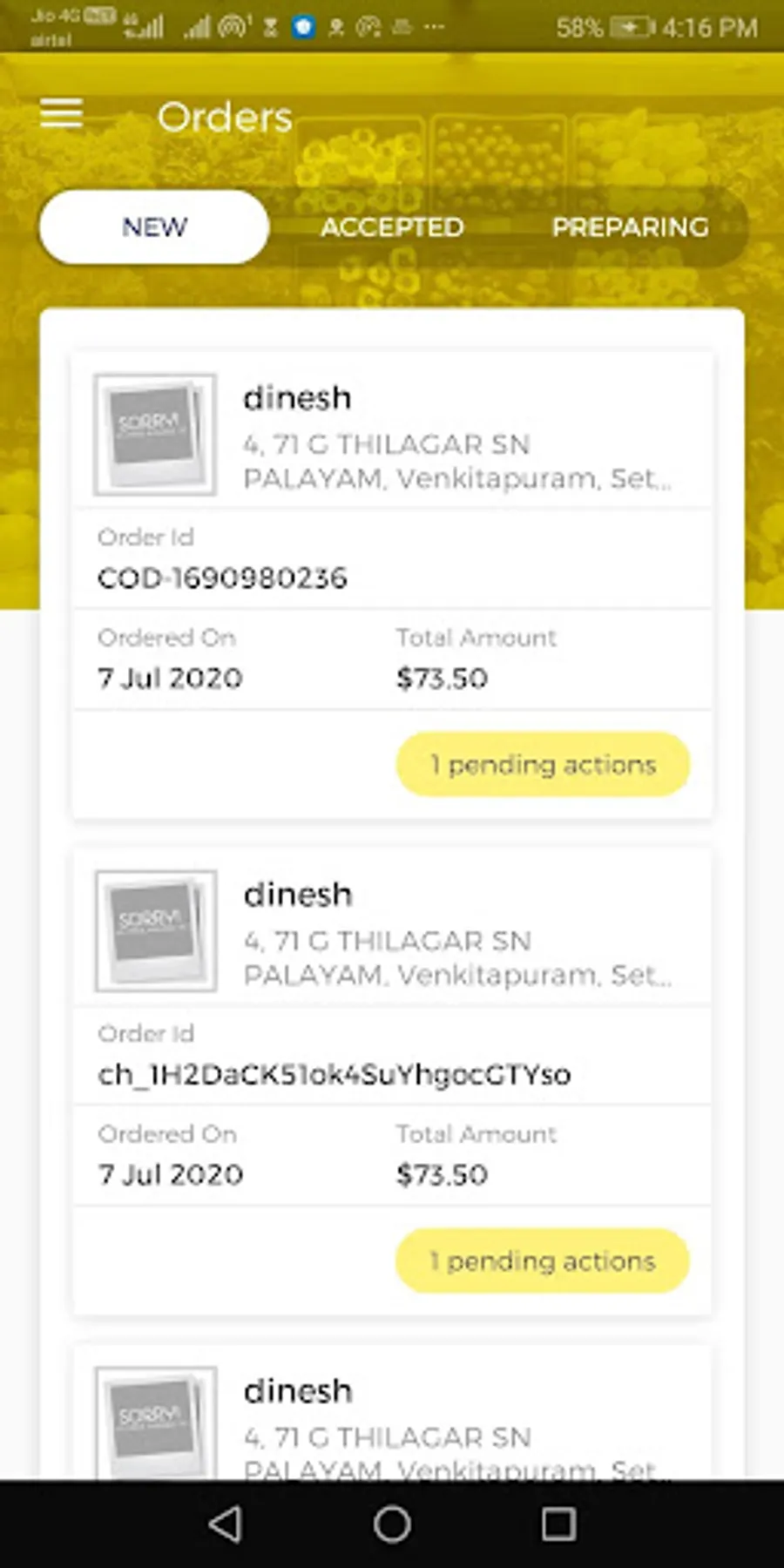Open first order's placeholder product thumbnail
This screenshot has height=1568, width=784.
(x=155, y=435)
